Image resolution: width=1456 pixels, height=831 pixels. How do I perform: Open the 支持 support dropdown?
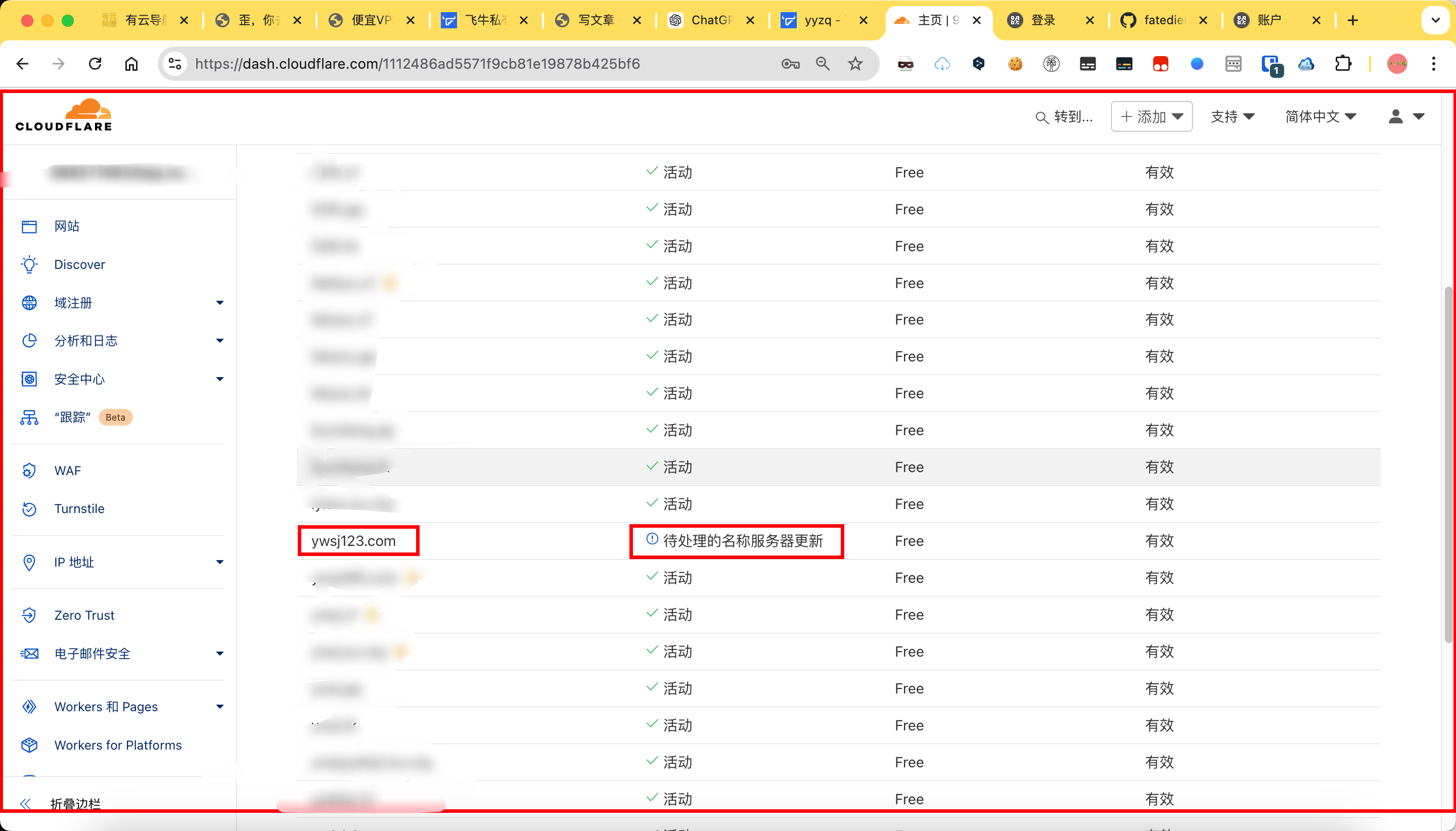point(1232,117)
